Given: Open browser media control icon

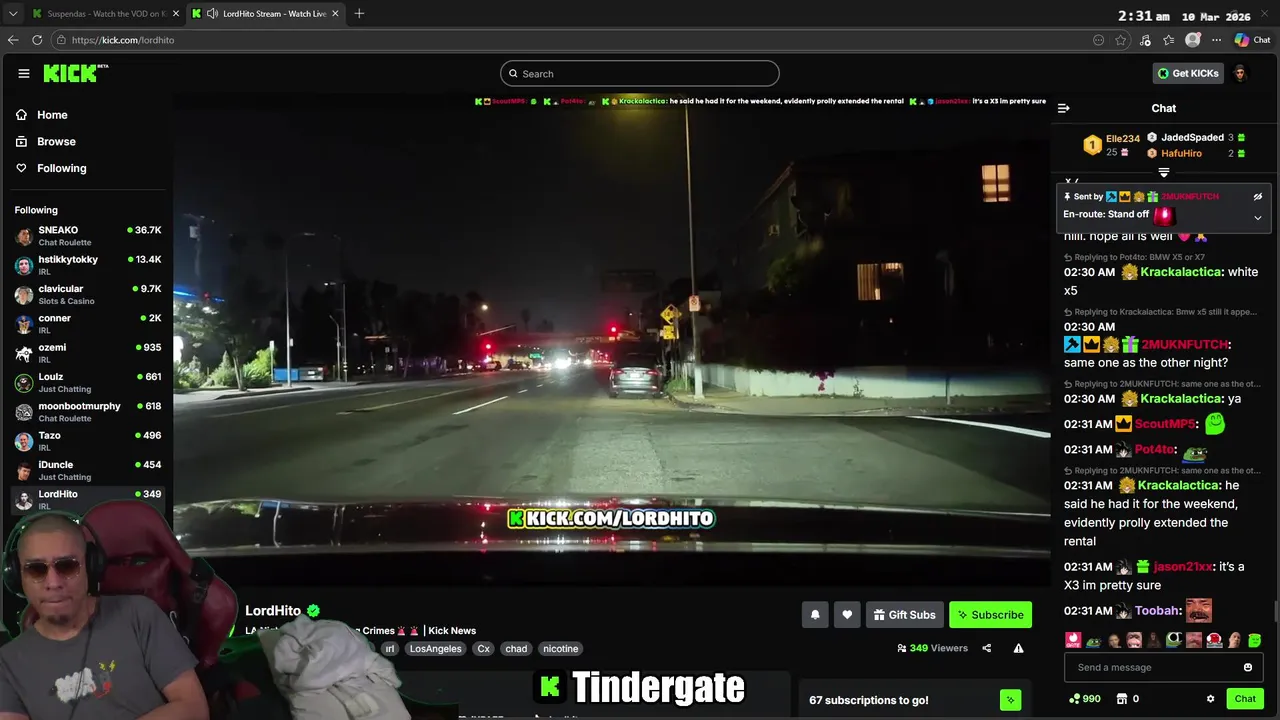Looking at the screenshot, I should pyautogui.click(x=1145, y=40).
